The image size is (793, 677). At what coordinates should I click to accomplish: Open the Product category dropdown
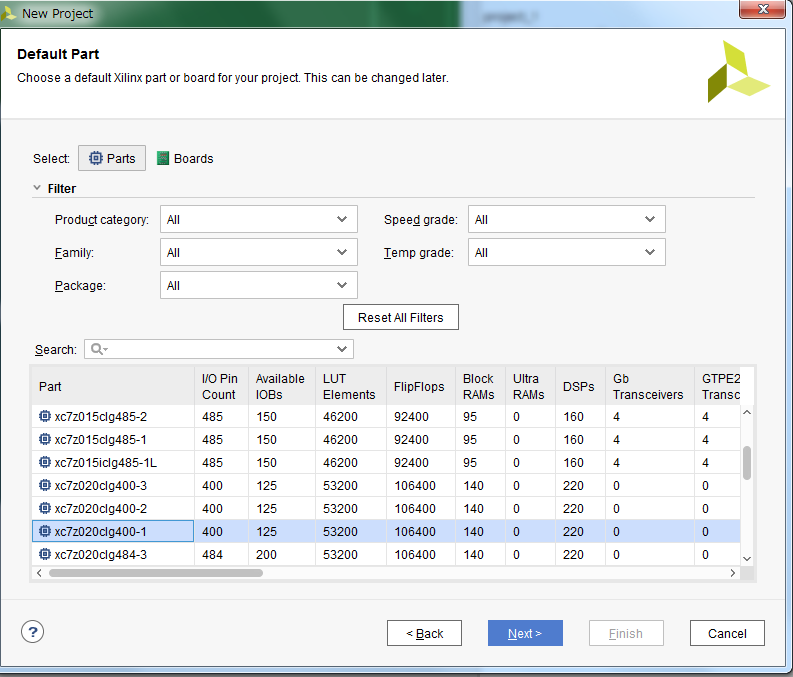[258, 220]
